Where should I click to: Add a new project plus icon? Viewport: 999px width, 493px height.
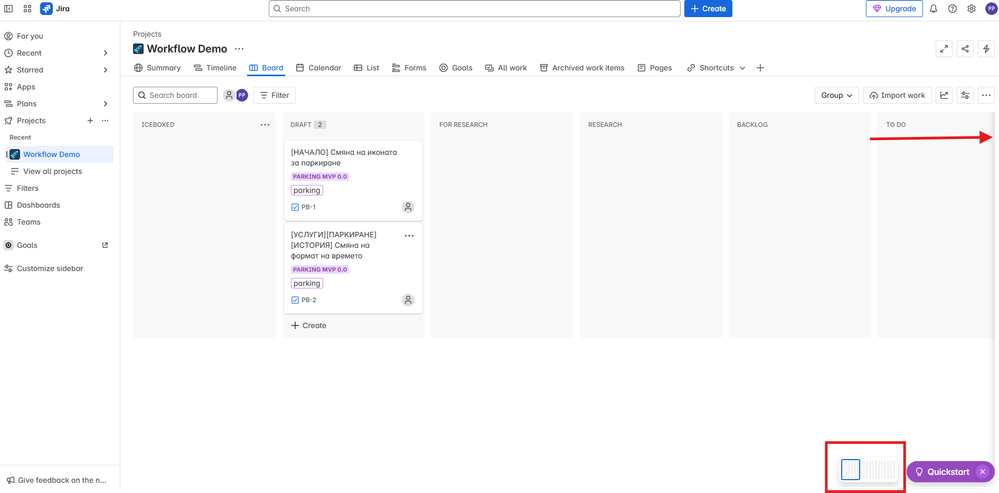click(90, 120)
